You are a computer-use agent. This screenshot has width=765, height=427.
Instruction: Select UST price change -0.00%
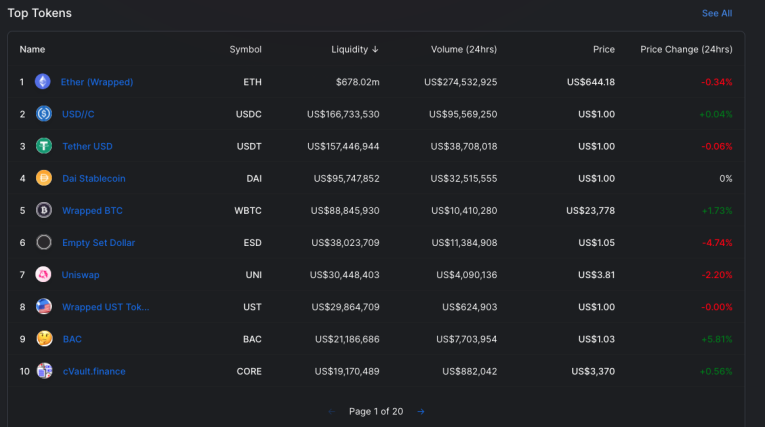point(717,307)
